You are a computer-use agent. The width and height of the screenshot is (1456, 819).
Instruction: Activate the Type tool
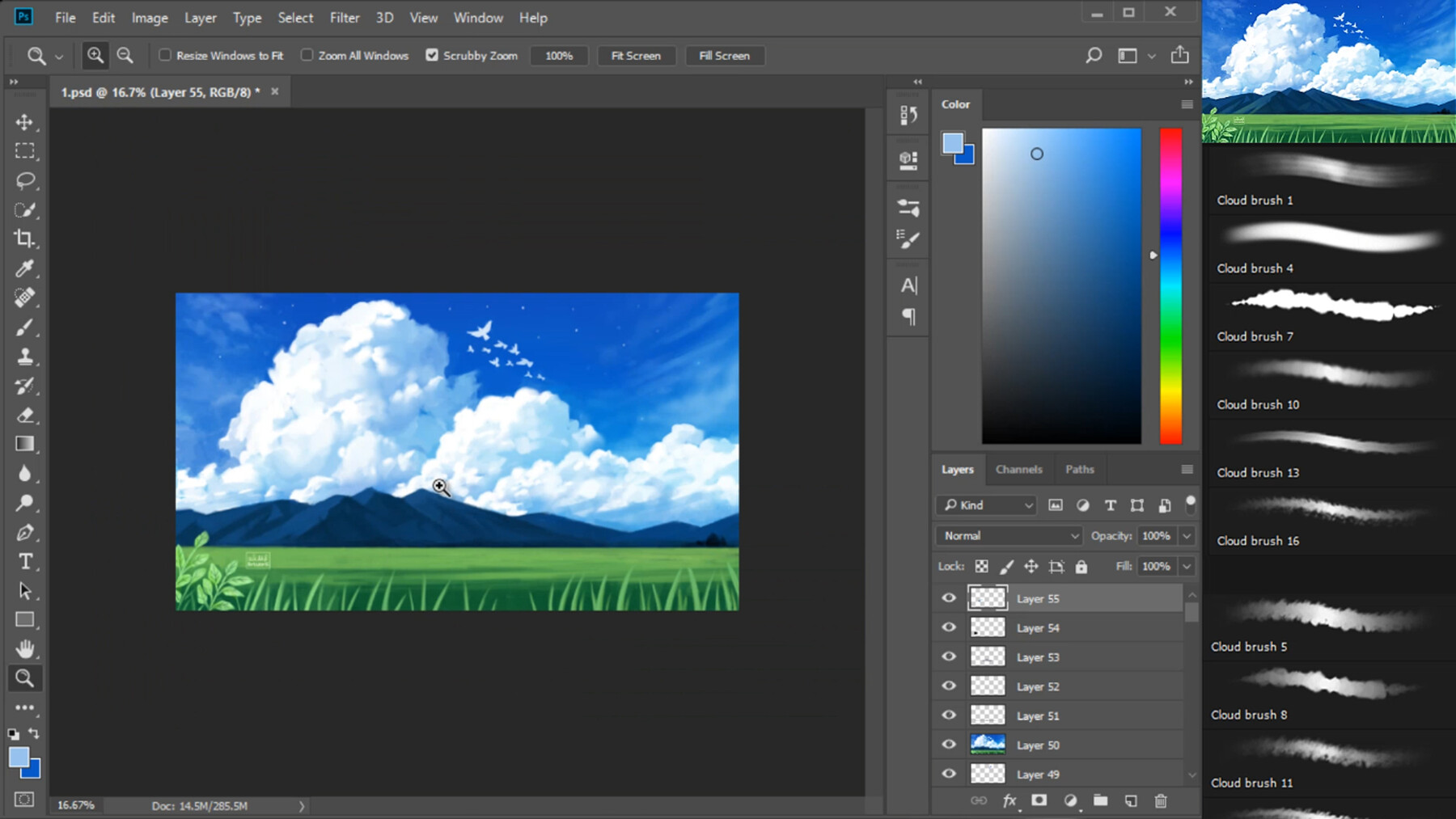tap(25, 561)
